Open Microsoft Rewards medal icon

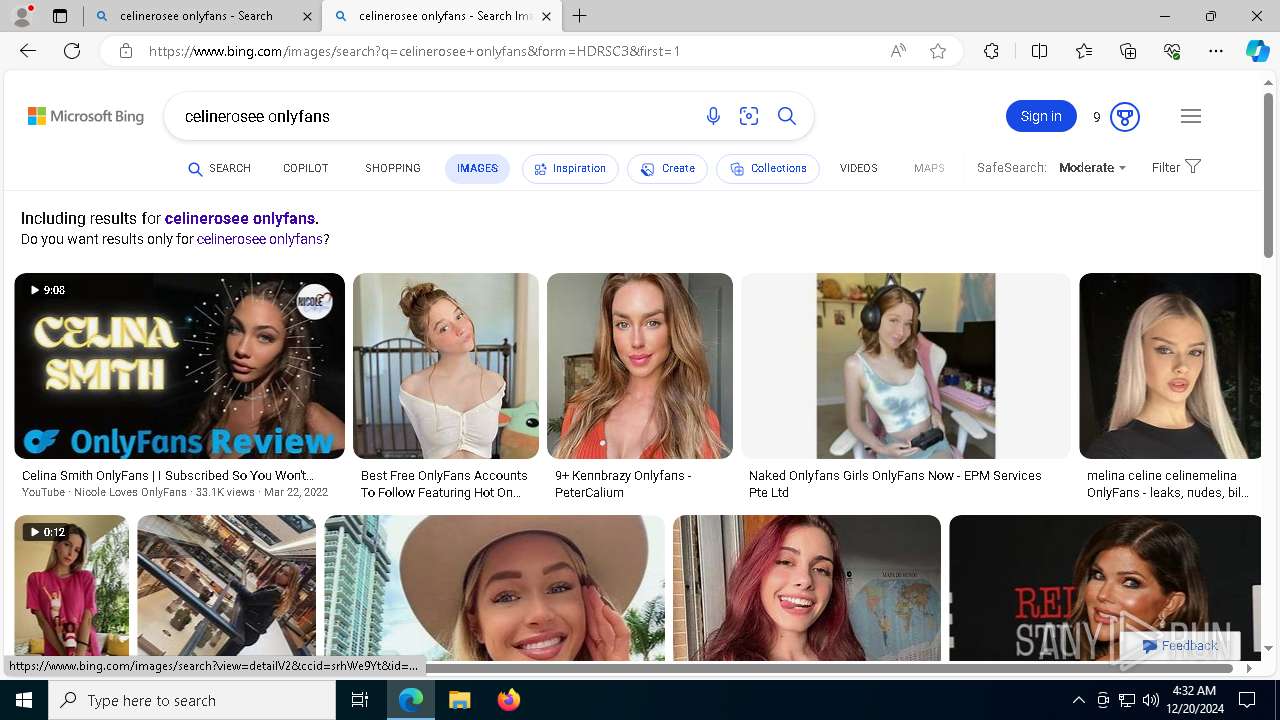click(x=1125, y=117)
